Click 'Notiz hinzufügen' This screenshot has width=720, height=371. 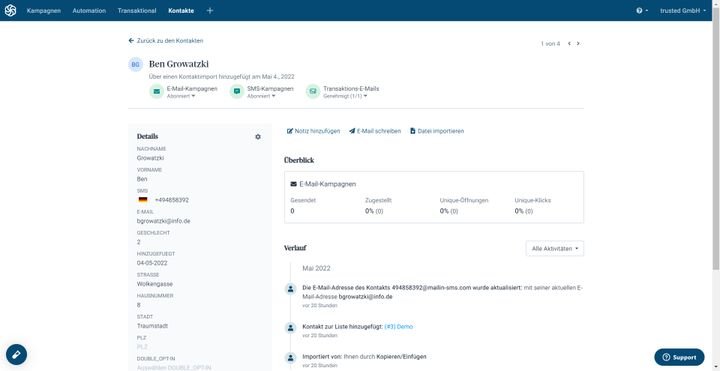coord(314,131)
